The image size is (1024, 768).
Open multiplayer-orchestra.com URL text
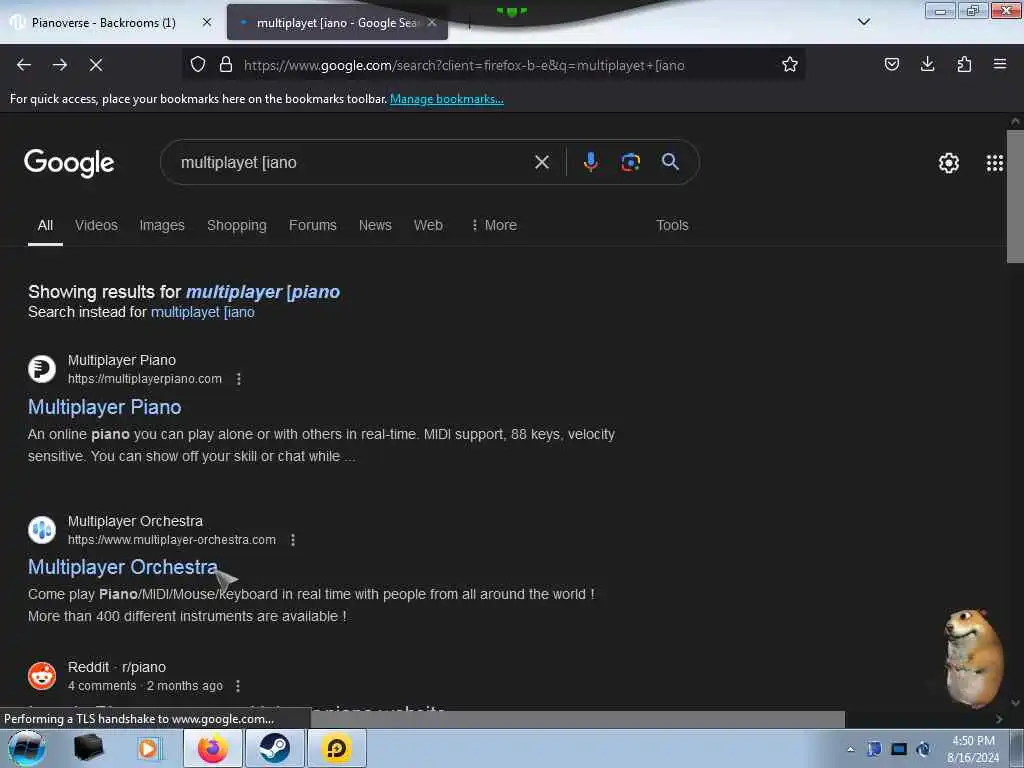[x=172, y=540]
